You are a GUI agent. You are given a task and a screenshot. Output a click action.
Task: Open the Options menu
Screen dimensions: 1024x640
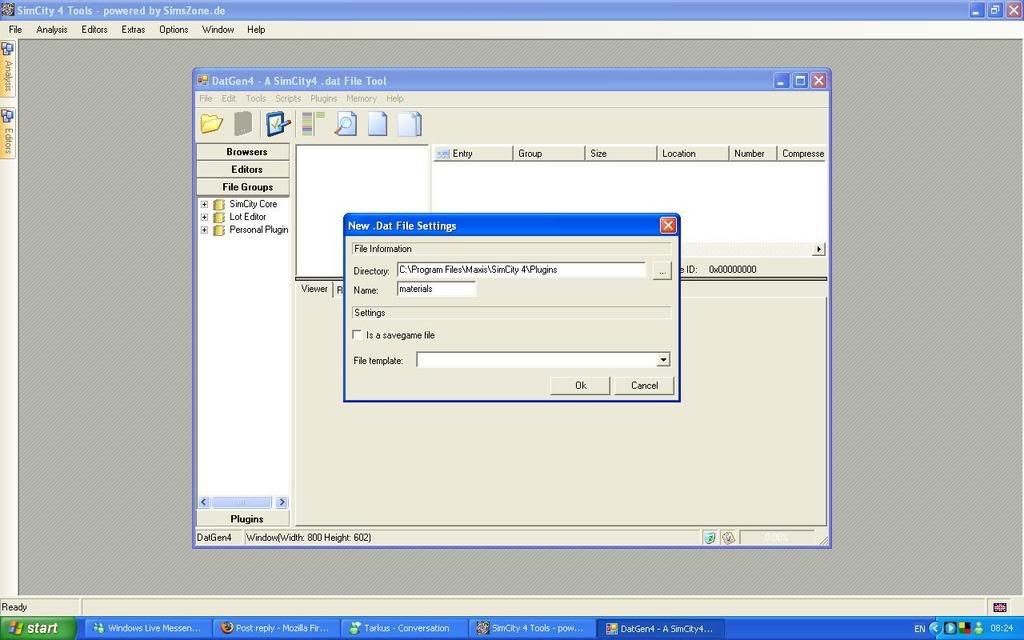coord(174,29)
